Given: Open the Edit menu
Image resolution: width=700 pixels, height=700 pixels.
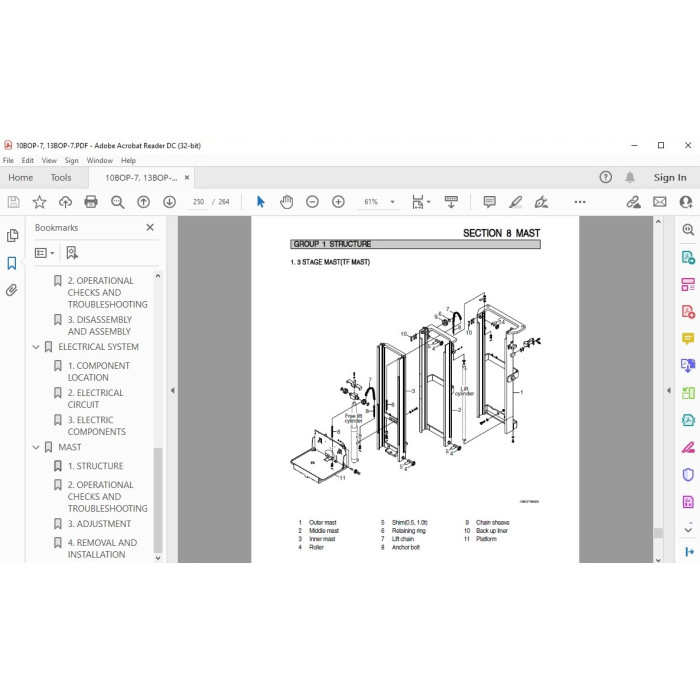Looking at the screenshot, I should [x=28, y=160].
